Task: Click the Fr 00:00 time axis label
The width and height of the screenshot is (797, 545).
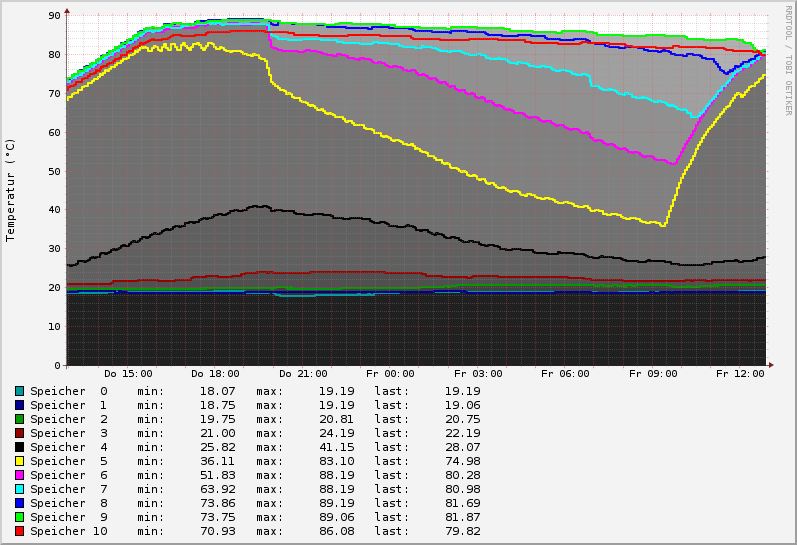Action: click(x=390, y=374)
